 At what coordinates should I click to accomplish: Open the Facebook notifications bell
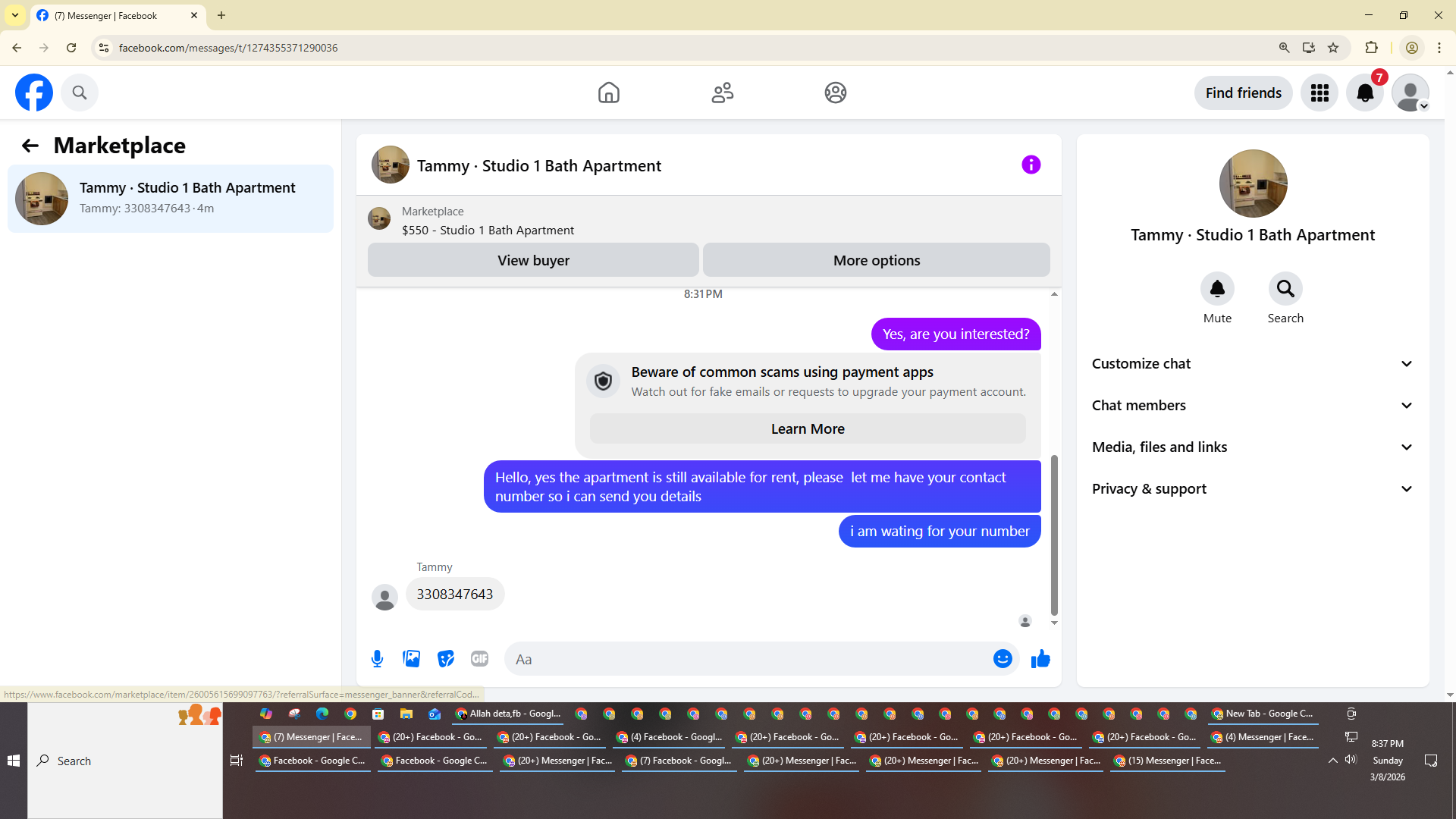[x=1364, y=93]
